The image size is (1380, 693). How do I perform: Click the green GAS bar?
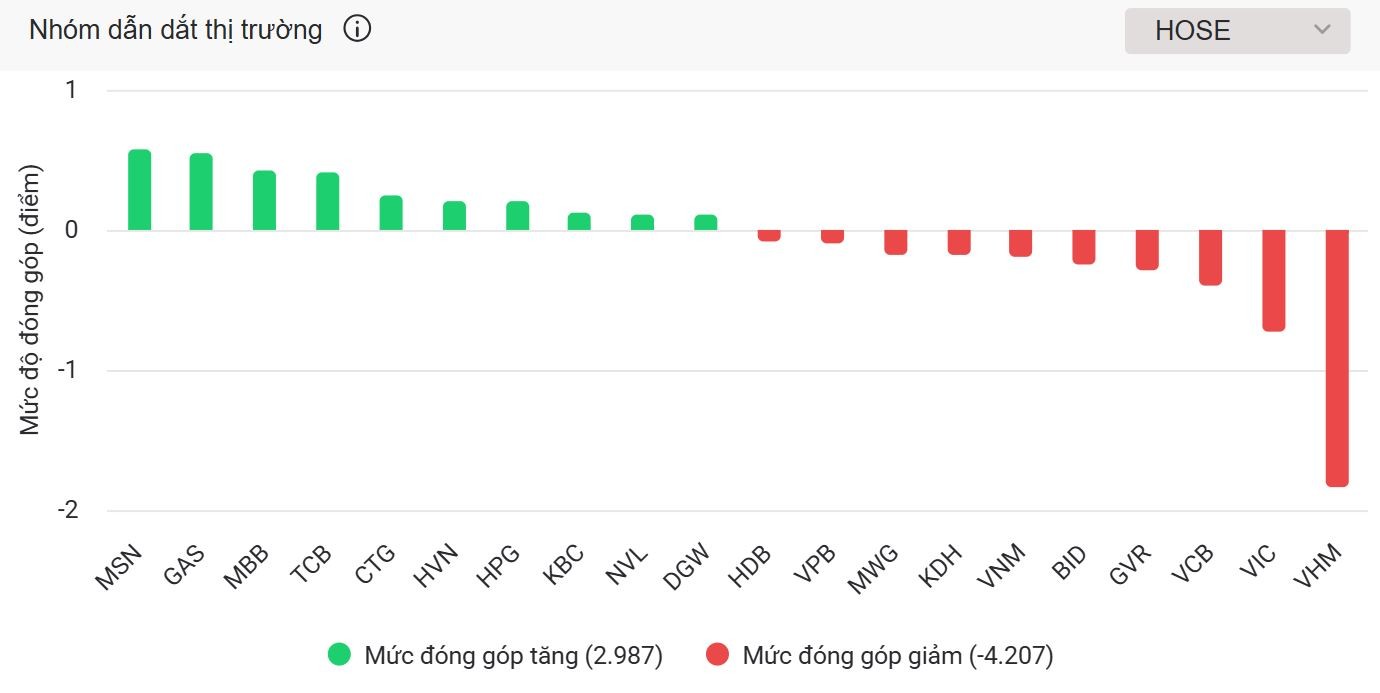(201, 193)
